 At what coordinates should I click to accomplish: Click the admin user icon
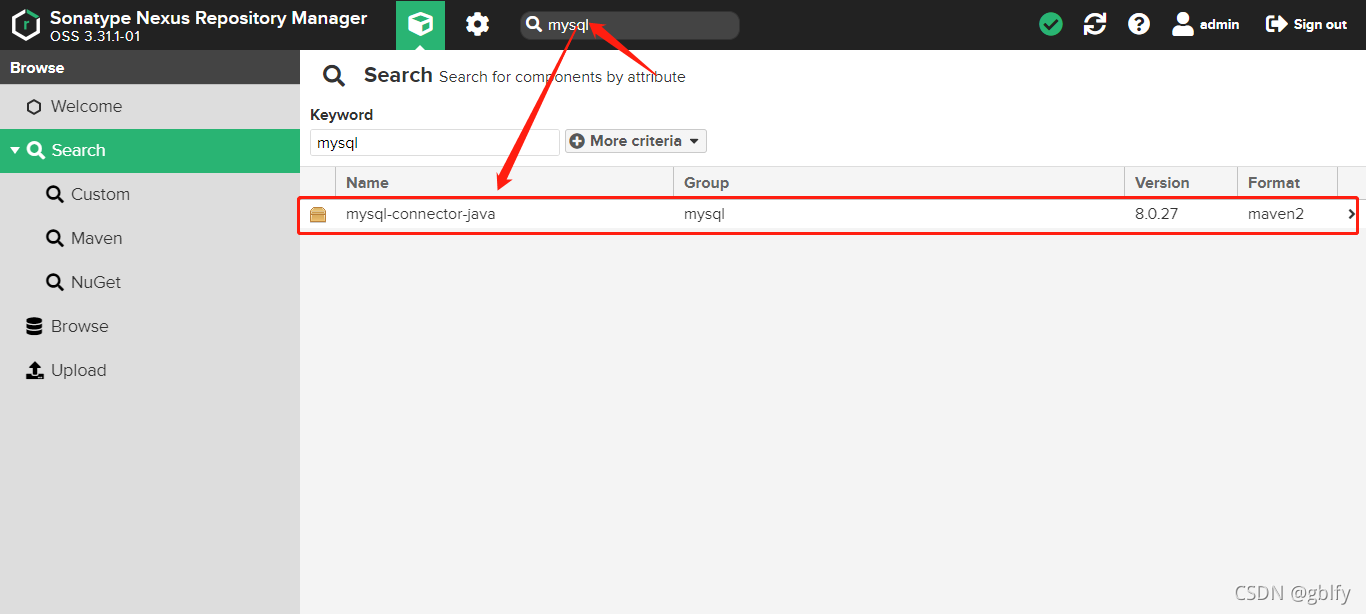[1183, 25]
